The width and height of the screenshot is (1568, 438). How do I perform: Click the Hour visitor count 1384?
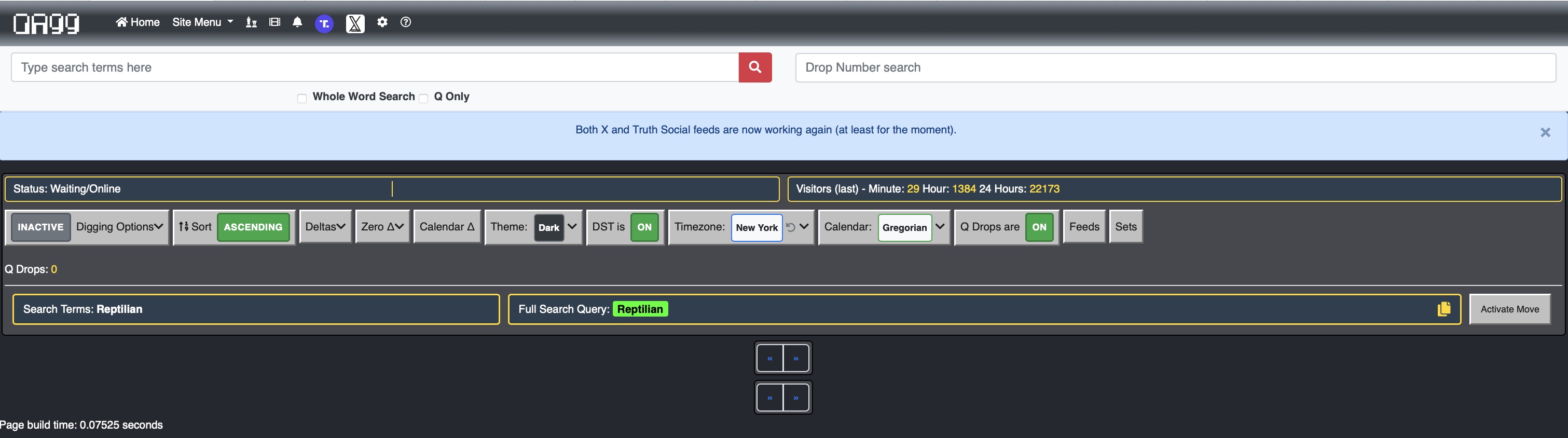(x=964, y=189)
